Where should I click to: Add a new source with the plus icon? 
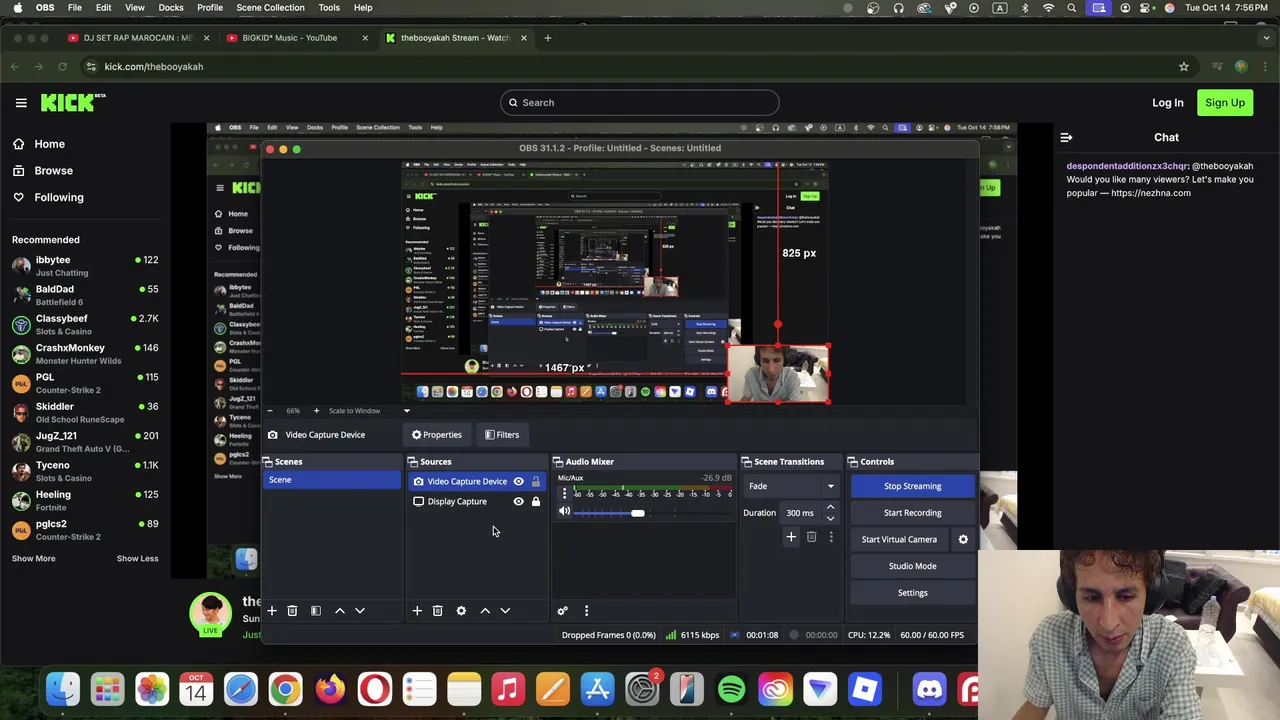click(417, 611)
